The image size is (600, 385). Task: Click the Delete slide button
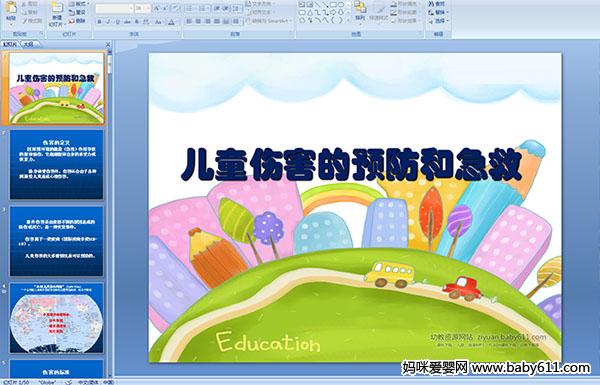point(77,21)
